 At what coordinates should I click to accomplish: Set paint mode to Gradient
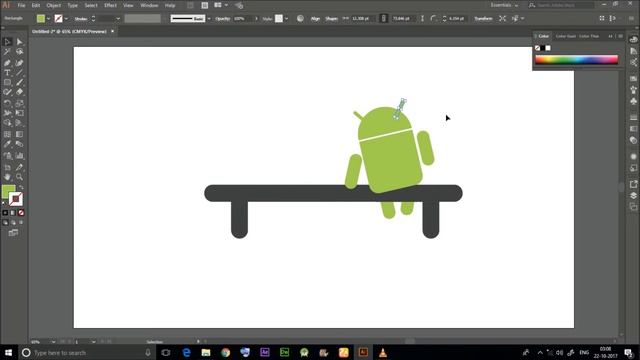point(13,213)
